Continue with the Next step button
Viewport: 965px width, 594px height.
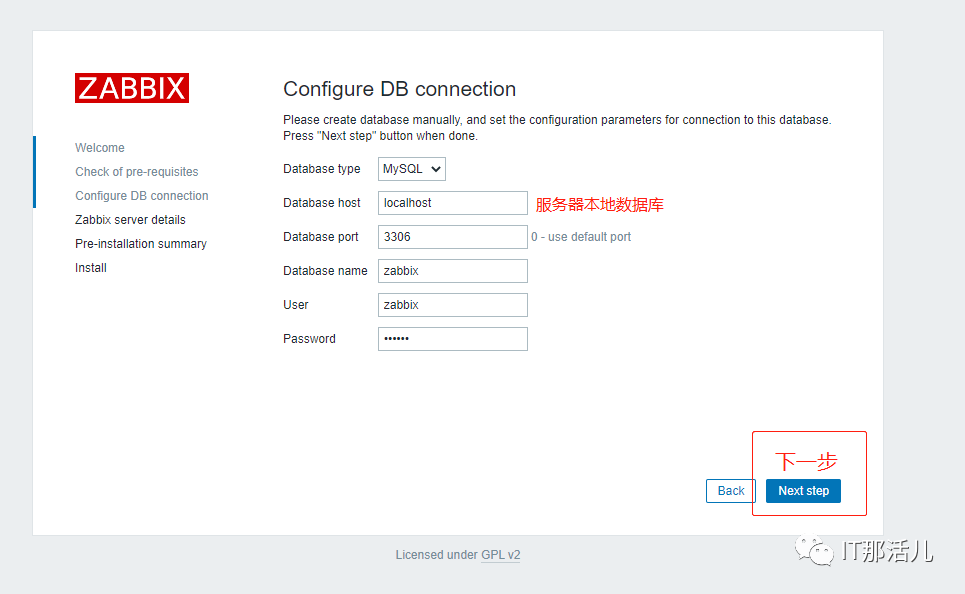click(x=803, y=491)
